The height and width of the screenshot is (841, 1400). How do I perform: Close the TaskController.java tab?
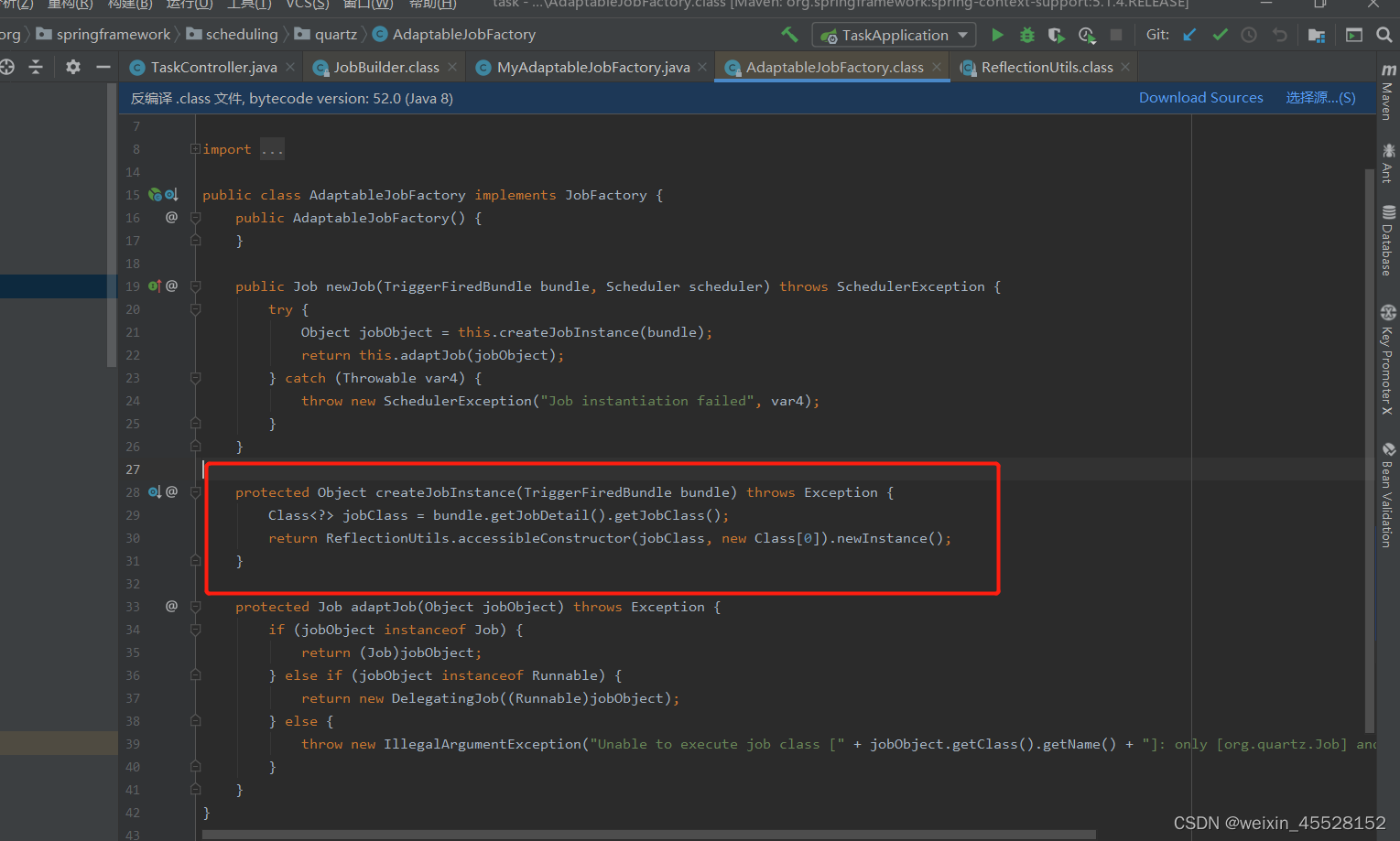[x=290, y=67]
